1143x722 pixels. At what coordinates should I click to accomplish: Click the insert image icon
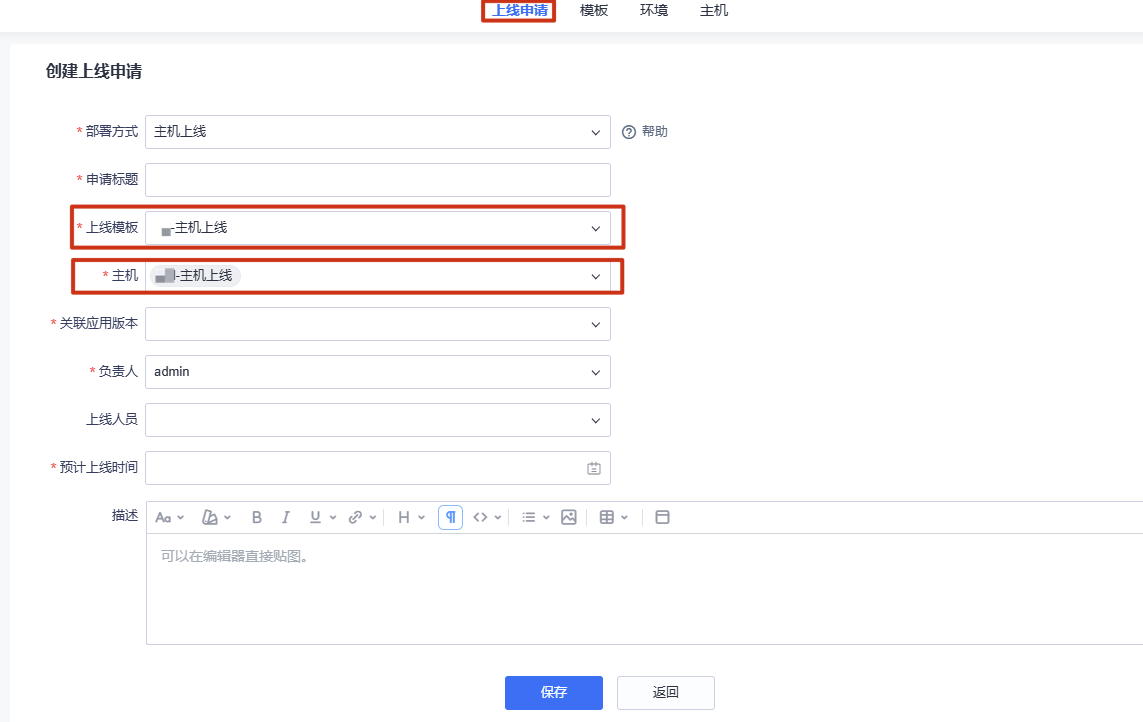pos(569,517)
